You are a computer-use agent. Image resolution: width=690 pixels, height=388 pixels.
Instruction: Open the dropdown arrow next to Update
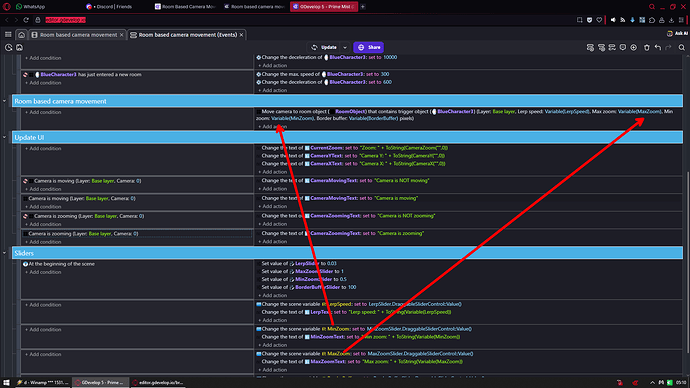point(345,48)
